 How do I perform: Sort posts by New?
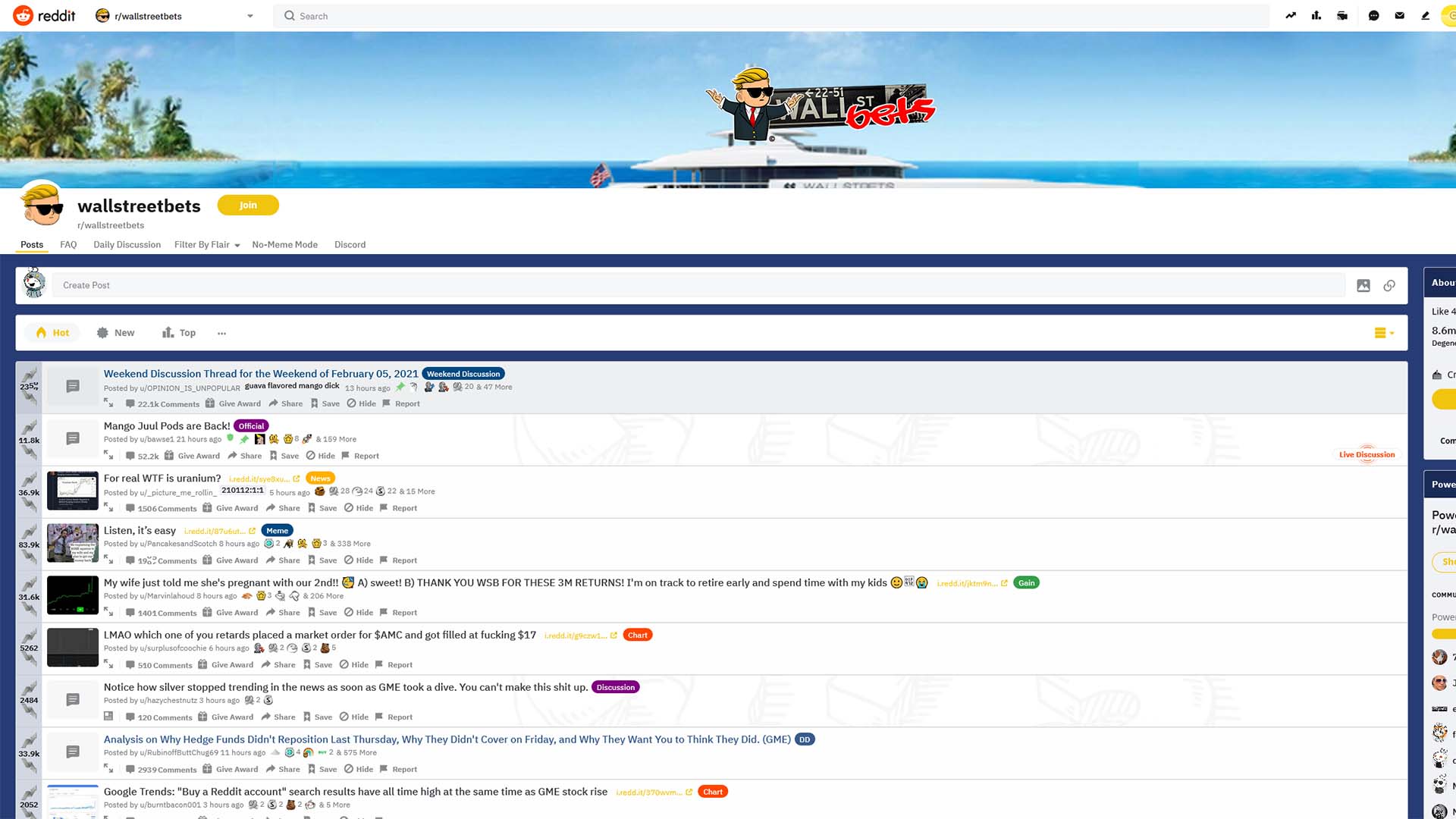pos(115,333)
